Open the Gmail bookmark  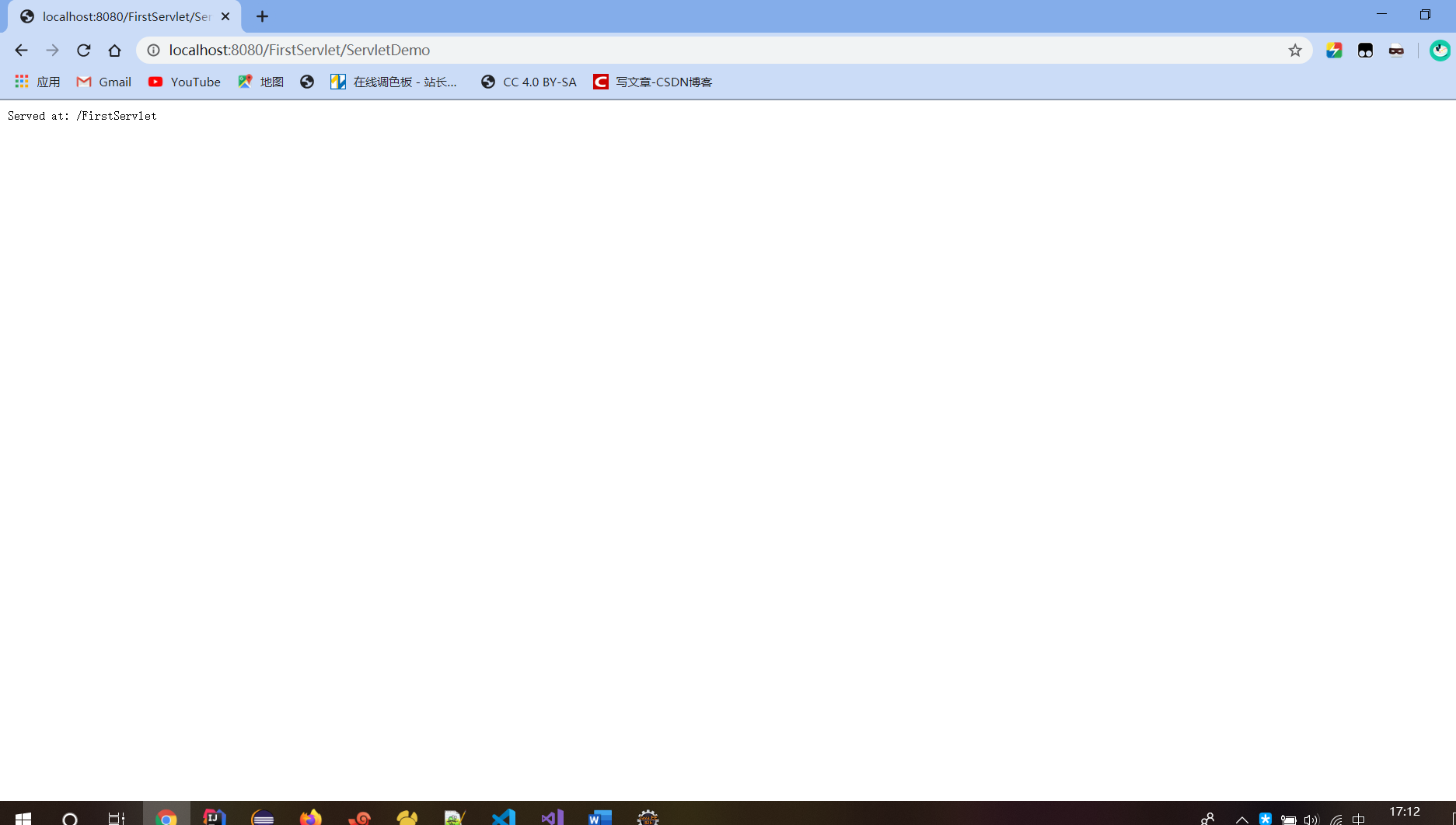103,82
